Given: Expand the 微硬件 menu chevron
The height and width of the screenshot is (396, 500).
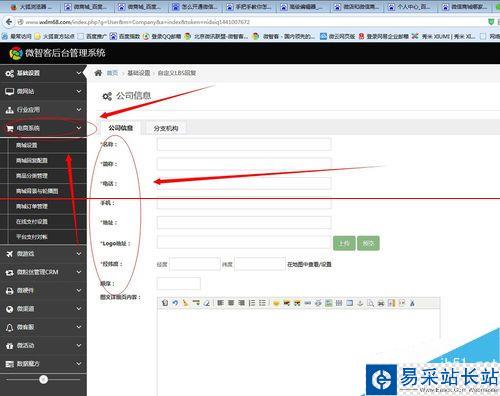Looking at the screenshot, I should tap(79, 290).
